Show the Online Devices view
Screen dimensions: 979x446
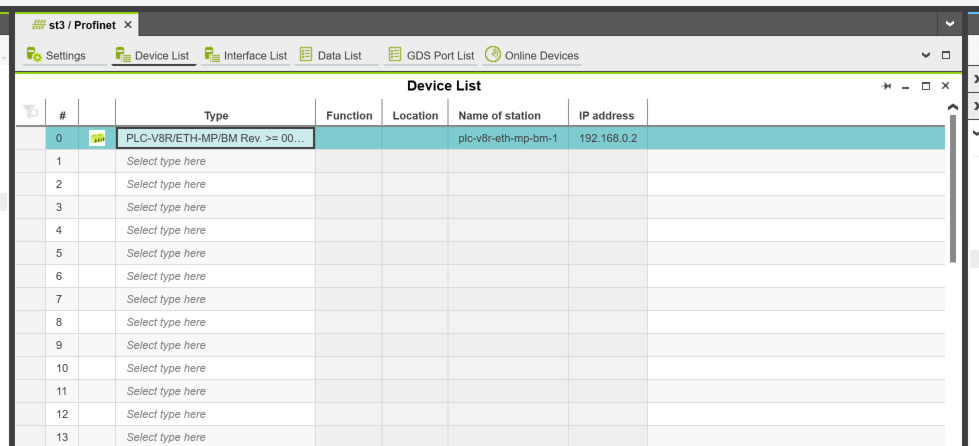tap(532, 56)
